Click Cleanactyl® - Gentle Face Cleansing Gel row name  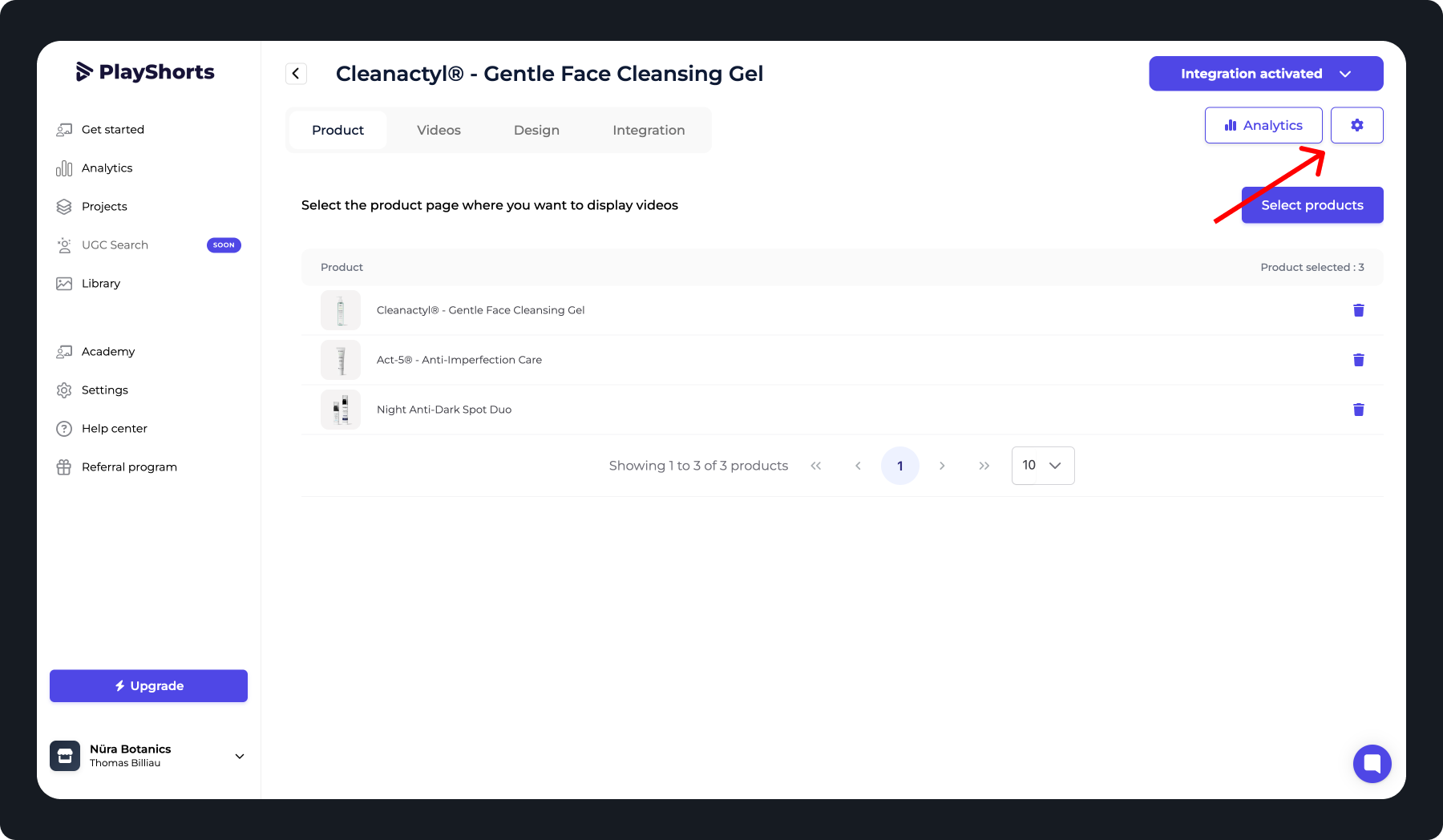tap(481, 310)
